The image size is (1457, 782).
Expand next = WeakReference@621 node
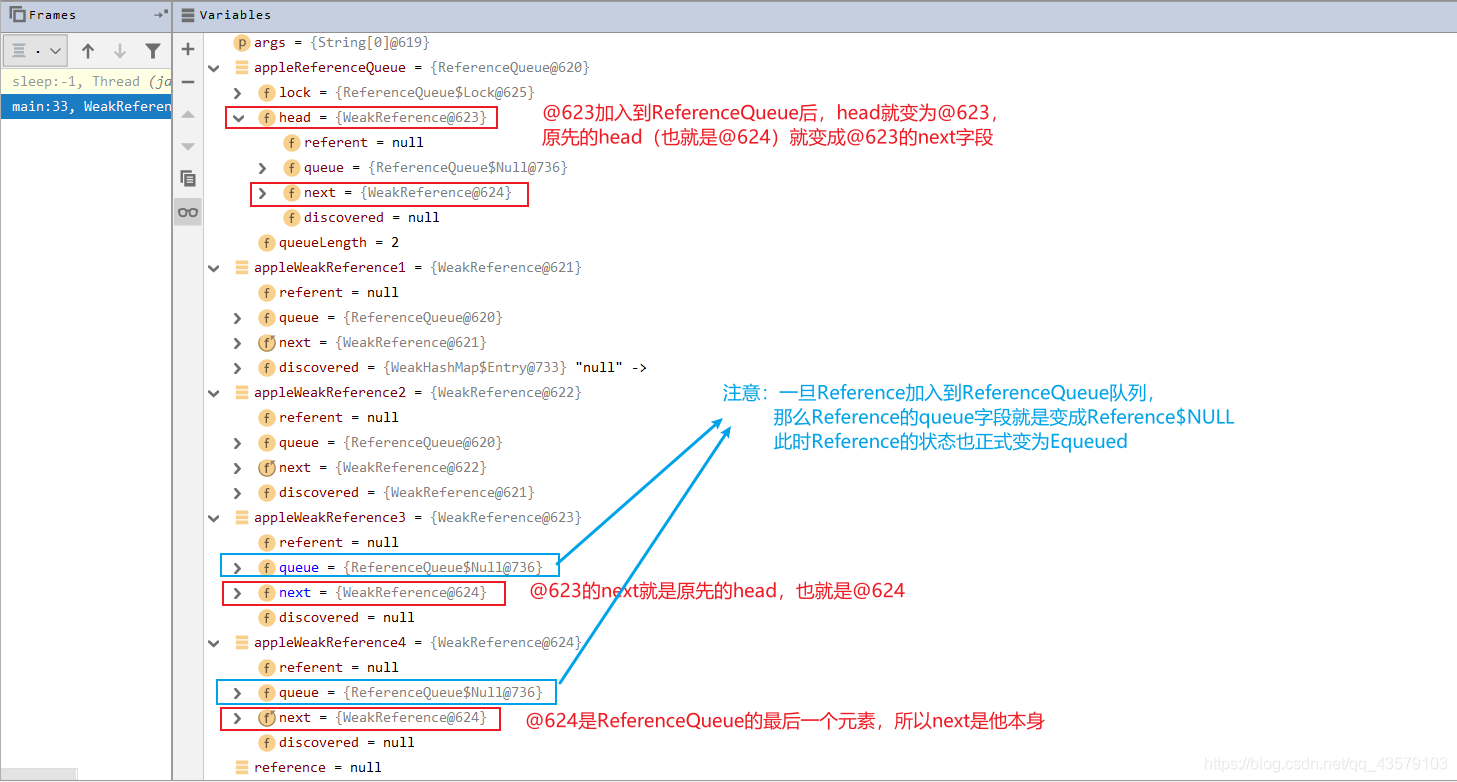(238, 343)
